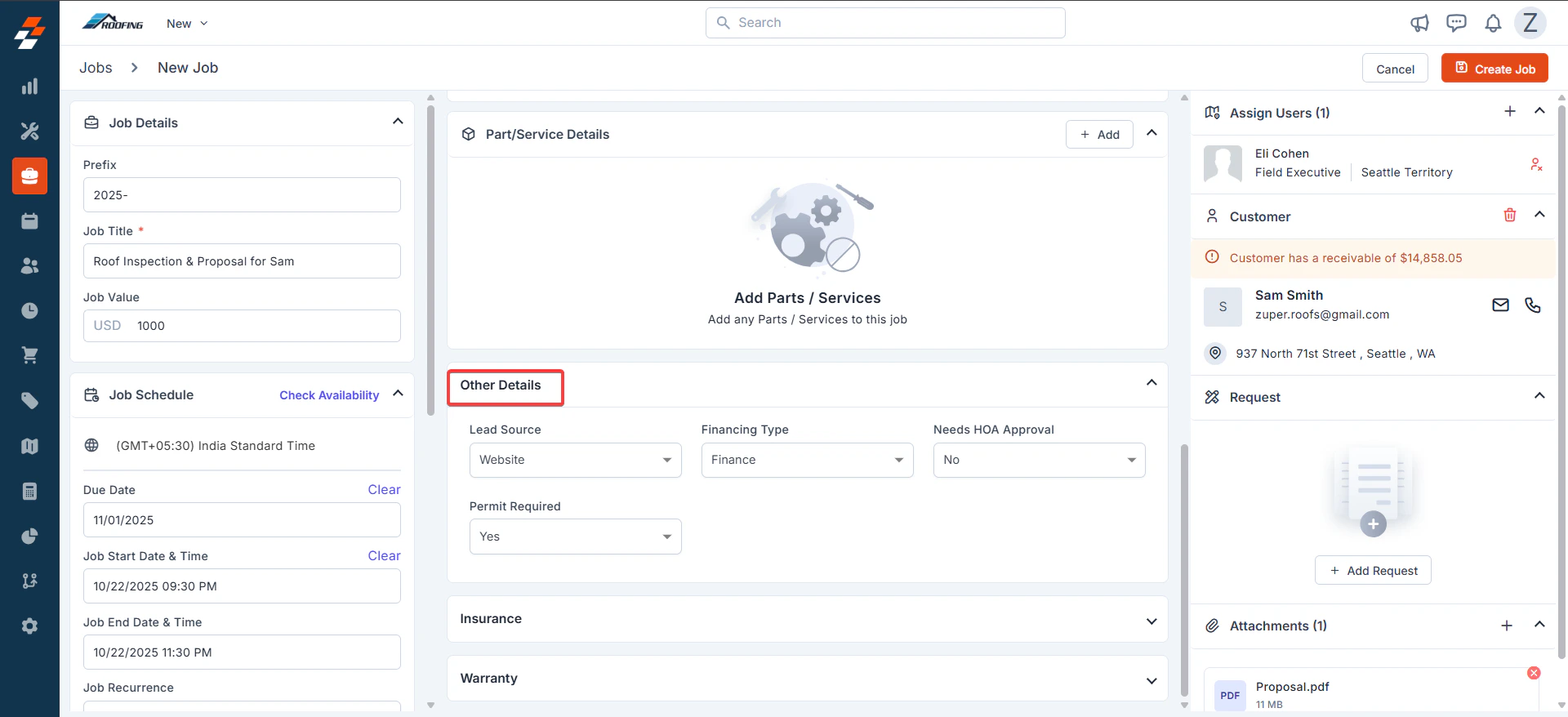
Task: Collapse the Part/Service Details section
Action: point(1151,132)
